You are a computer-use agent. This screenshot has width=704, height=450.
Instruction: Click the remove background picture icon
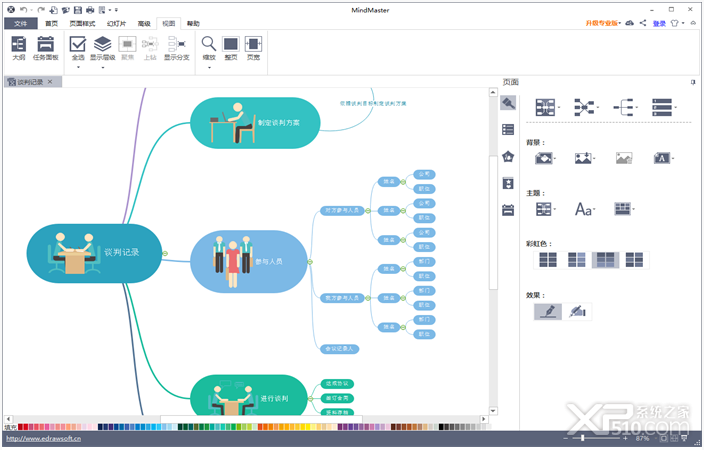coord(624,158)
